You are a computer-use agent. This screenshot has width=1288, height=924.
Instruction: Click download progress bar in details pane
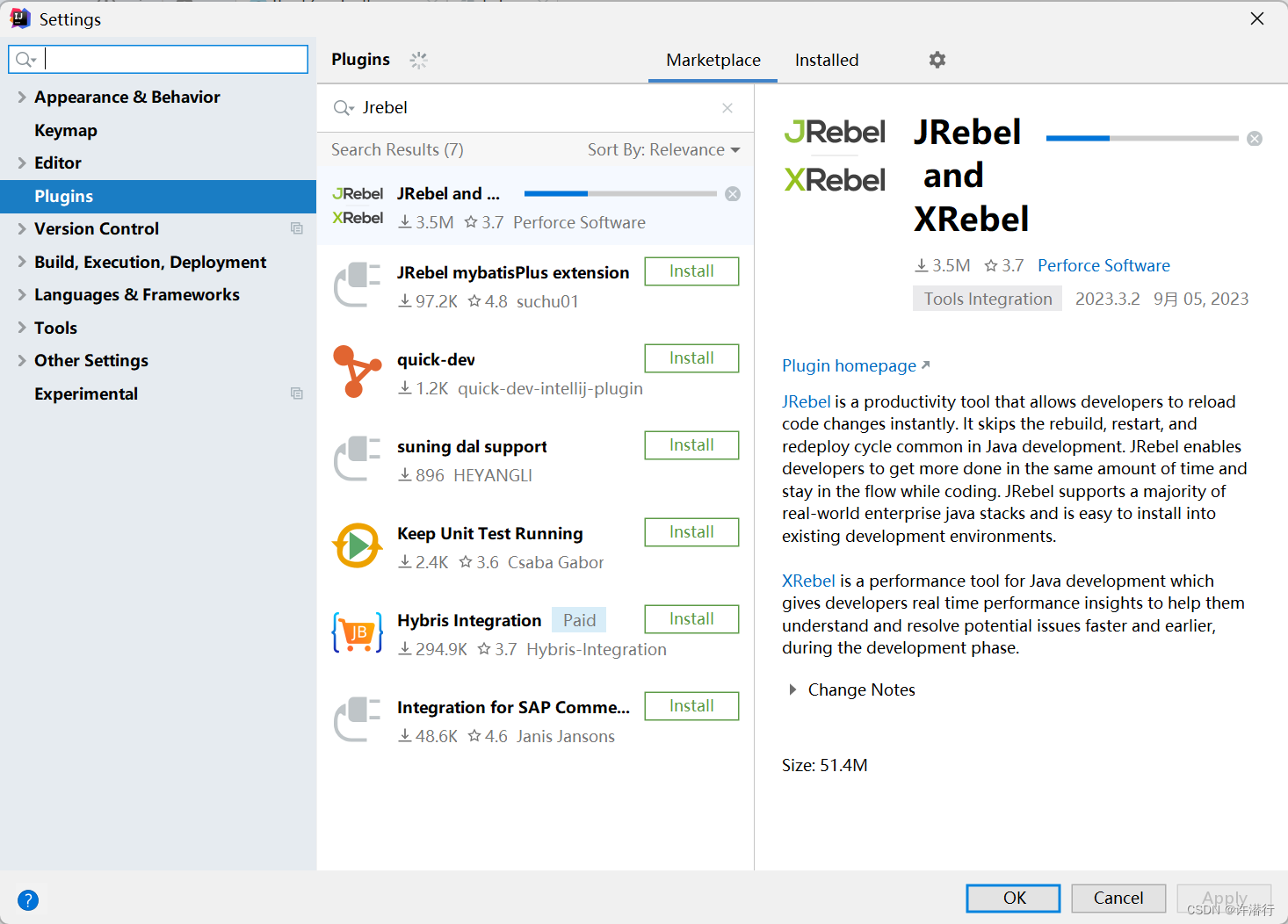[x=1142, y=138]
